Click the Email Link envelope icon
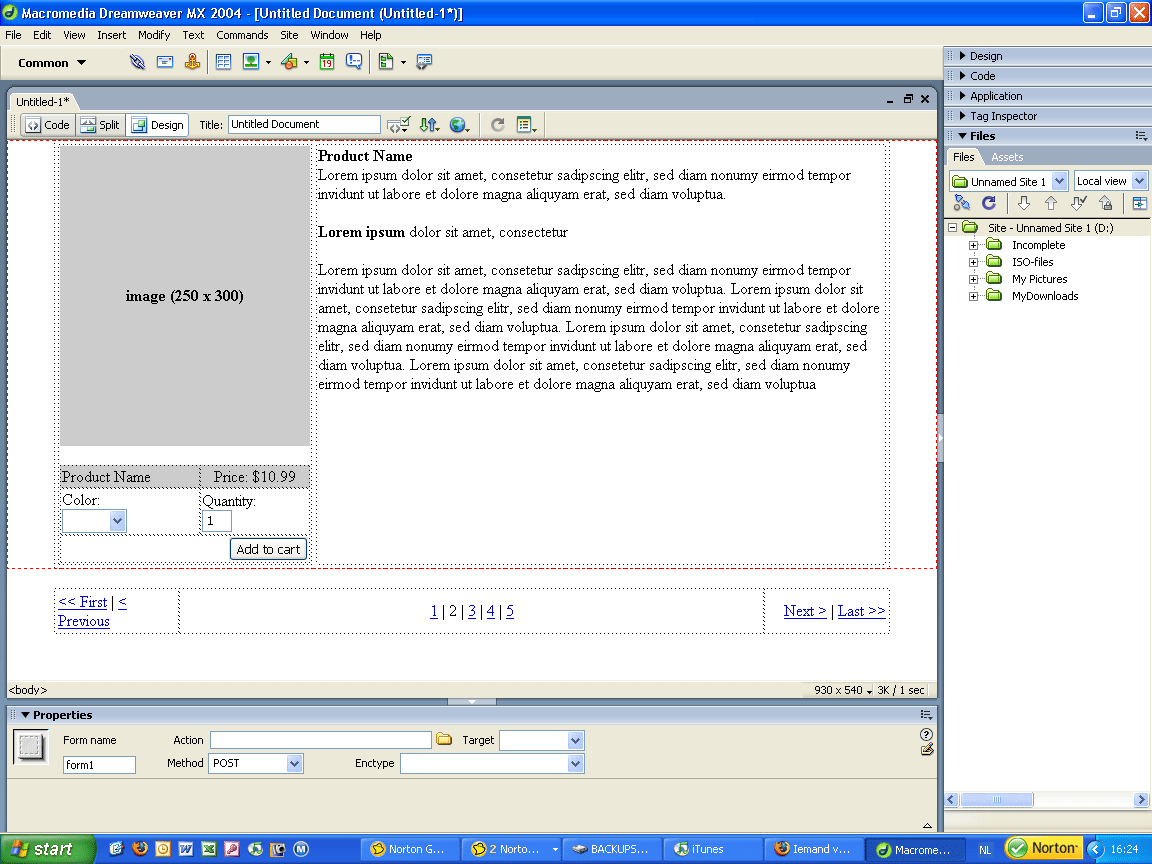Image resolution: width=1152 pixels, height=864 pixels. tap(164, 62)
